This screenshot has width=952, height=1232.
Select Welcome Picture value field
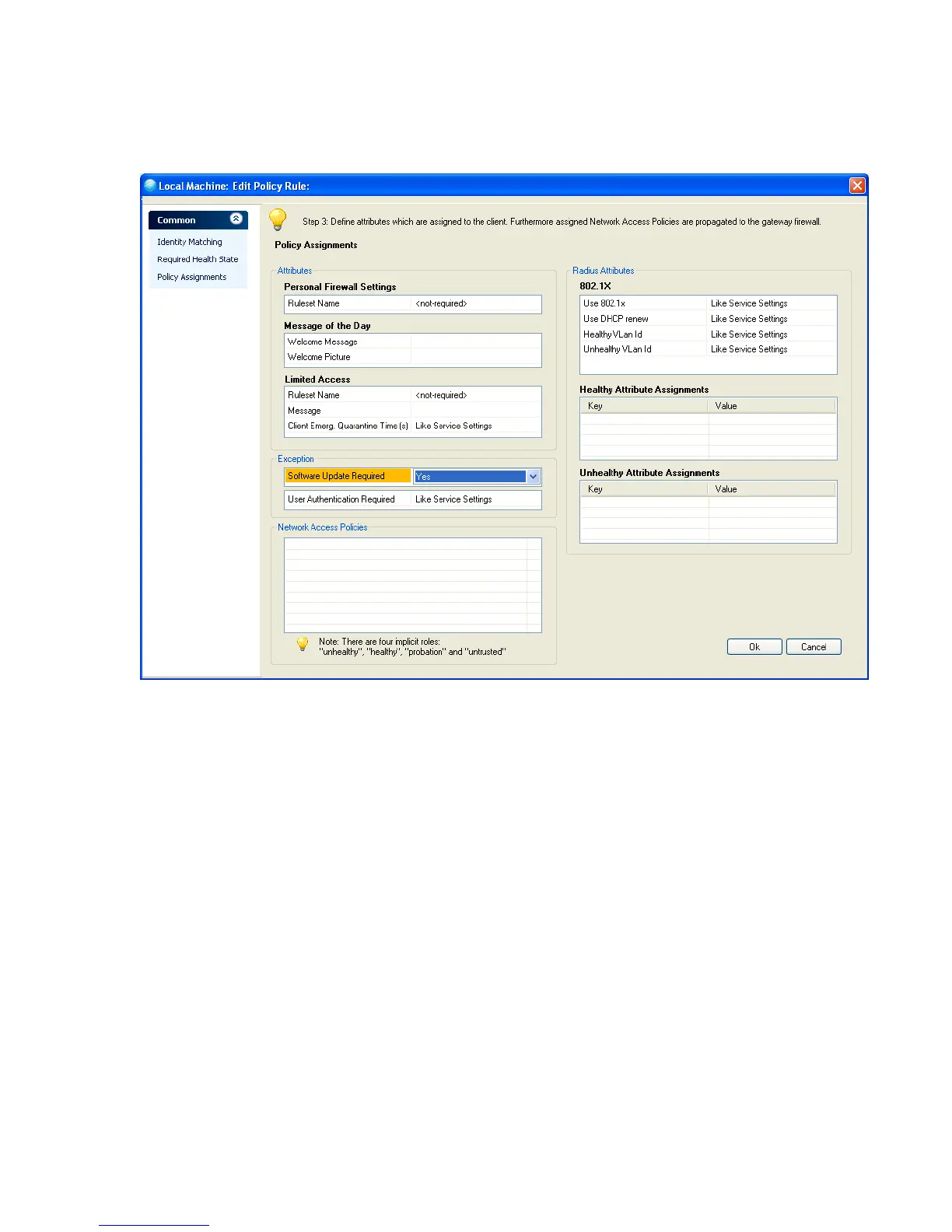(x=476, y=357)
